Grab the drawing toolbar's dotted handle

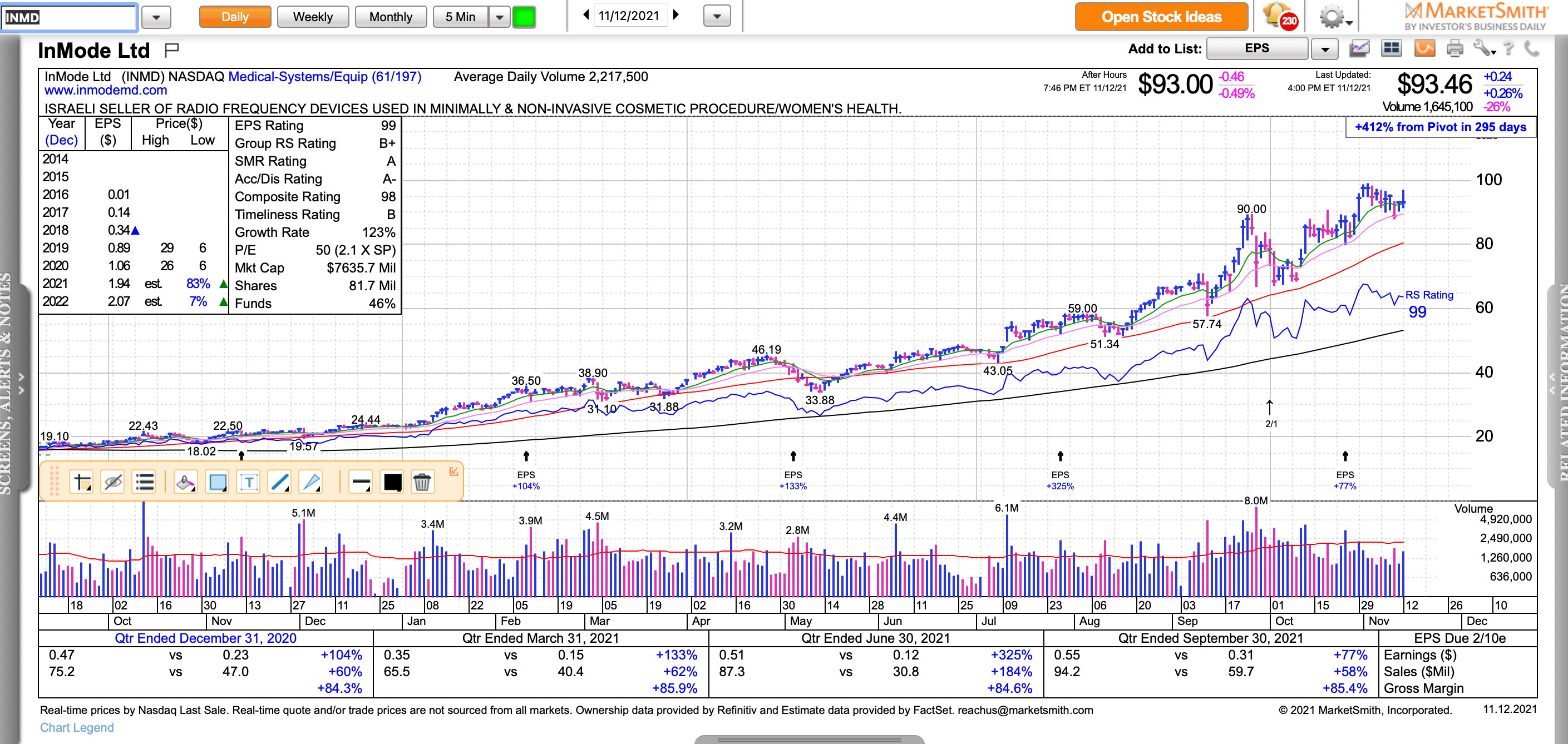tap(54, 482)
